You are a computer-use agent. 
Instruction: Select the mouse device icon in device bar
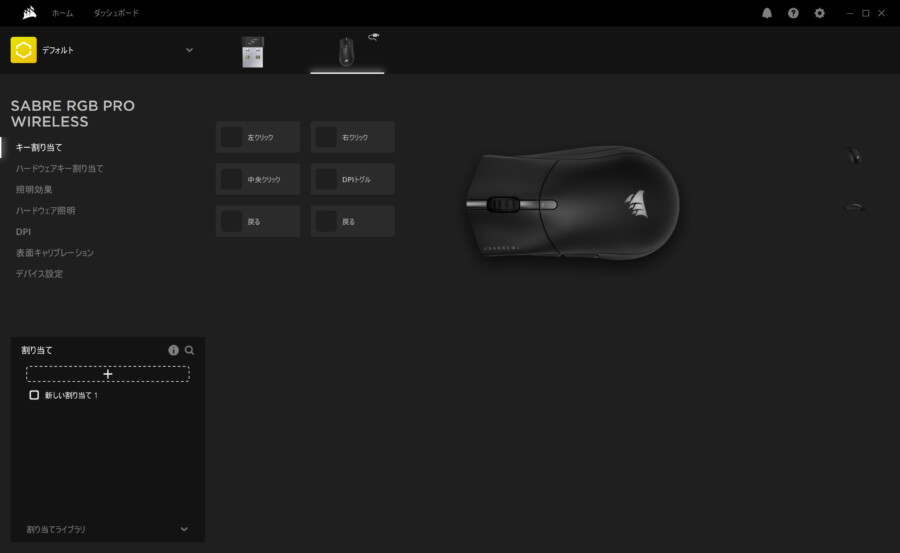point(346,51)
